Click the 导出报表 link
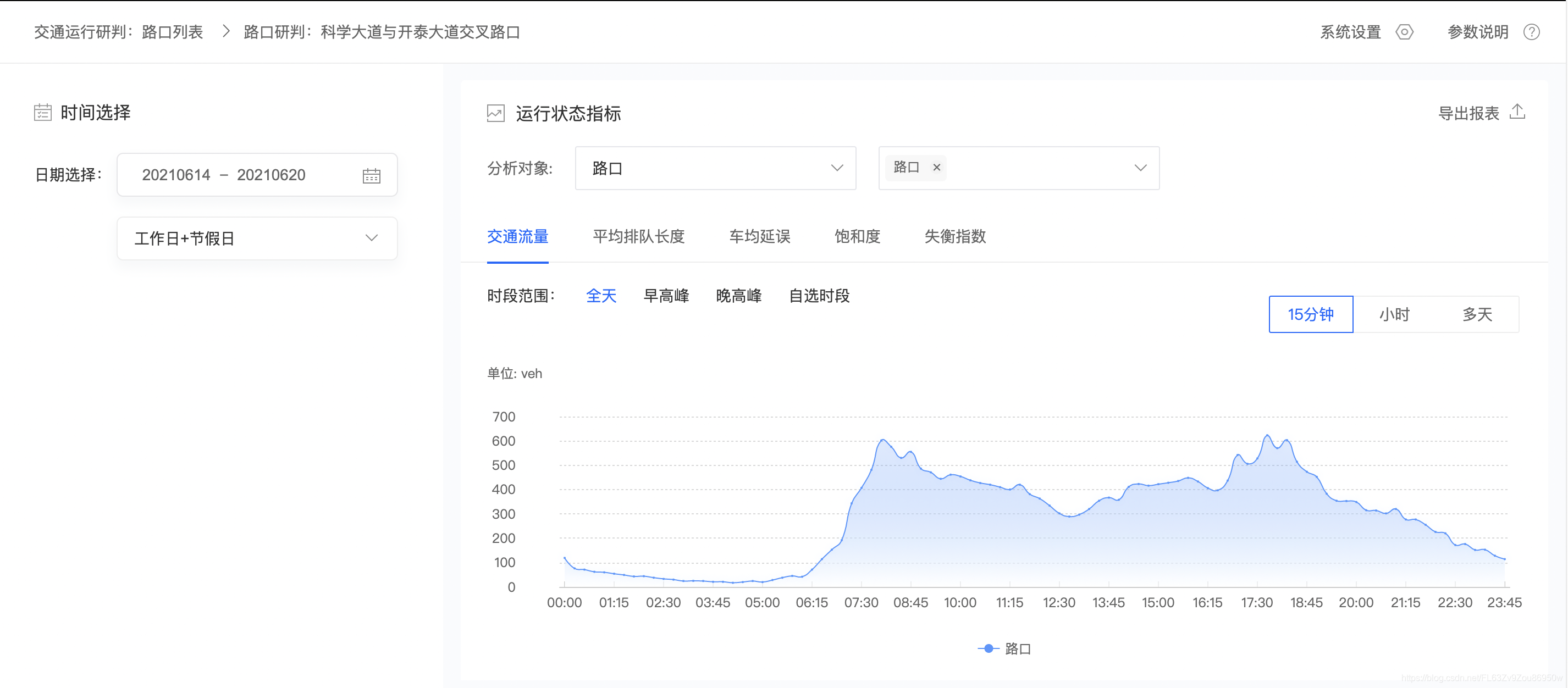Viewport: 1568px width, 688px height. [x=1467, y=113]
